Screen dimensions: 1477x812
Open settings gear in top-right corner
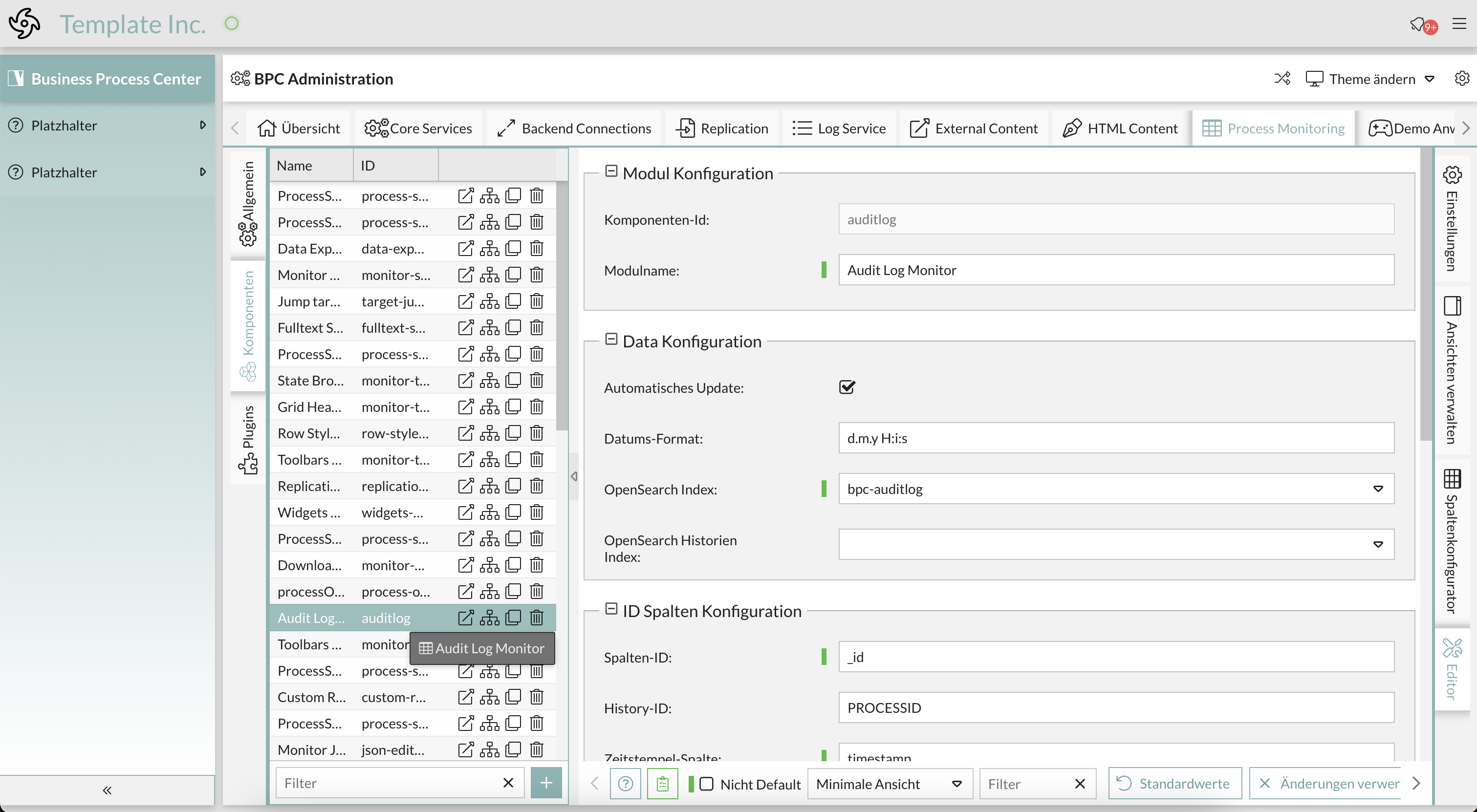click(x=1462, y=79)
